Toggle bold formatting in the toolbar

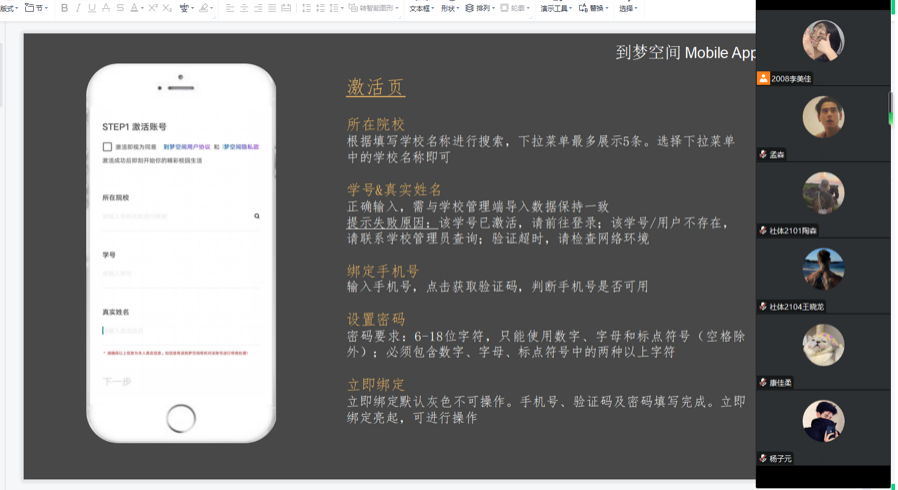click(65, 8)
